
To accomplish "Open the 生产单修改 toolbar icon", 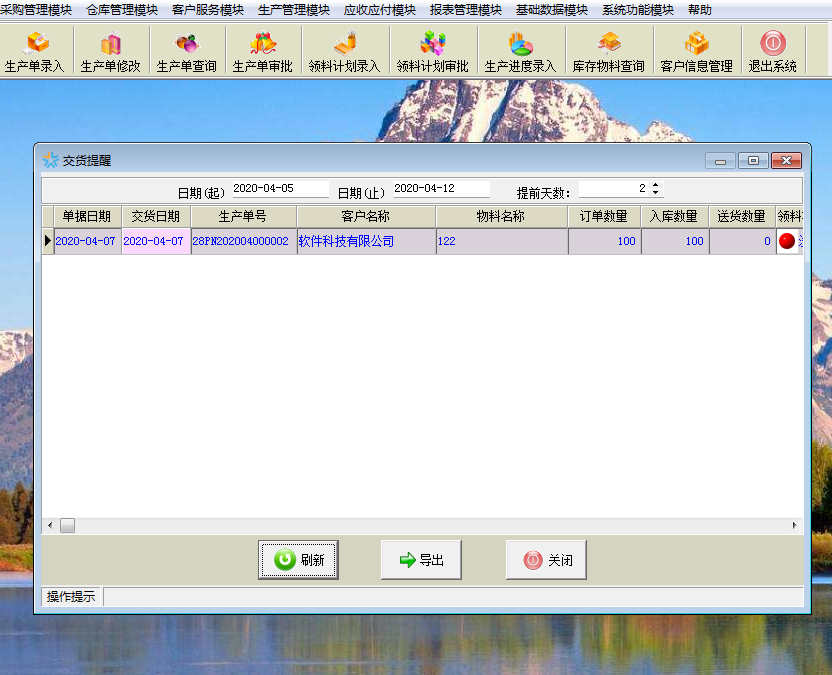I will (110, 52).
